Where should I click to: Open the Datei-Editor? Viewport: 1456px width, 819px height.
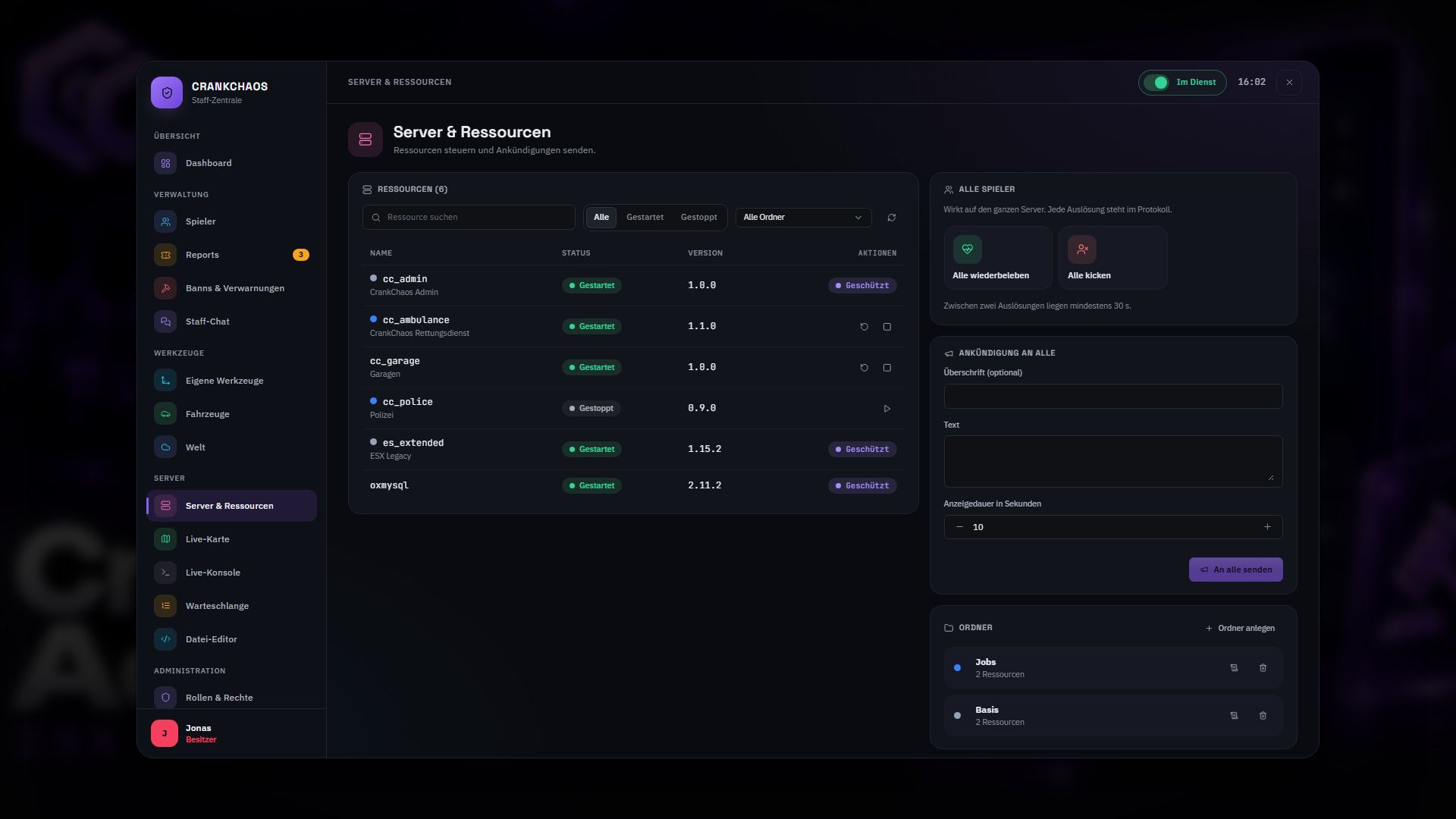(x=231, y=639)
